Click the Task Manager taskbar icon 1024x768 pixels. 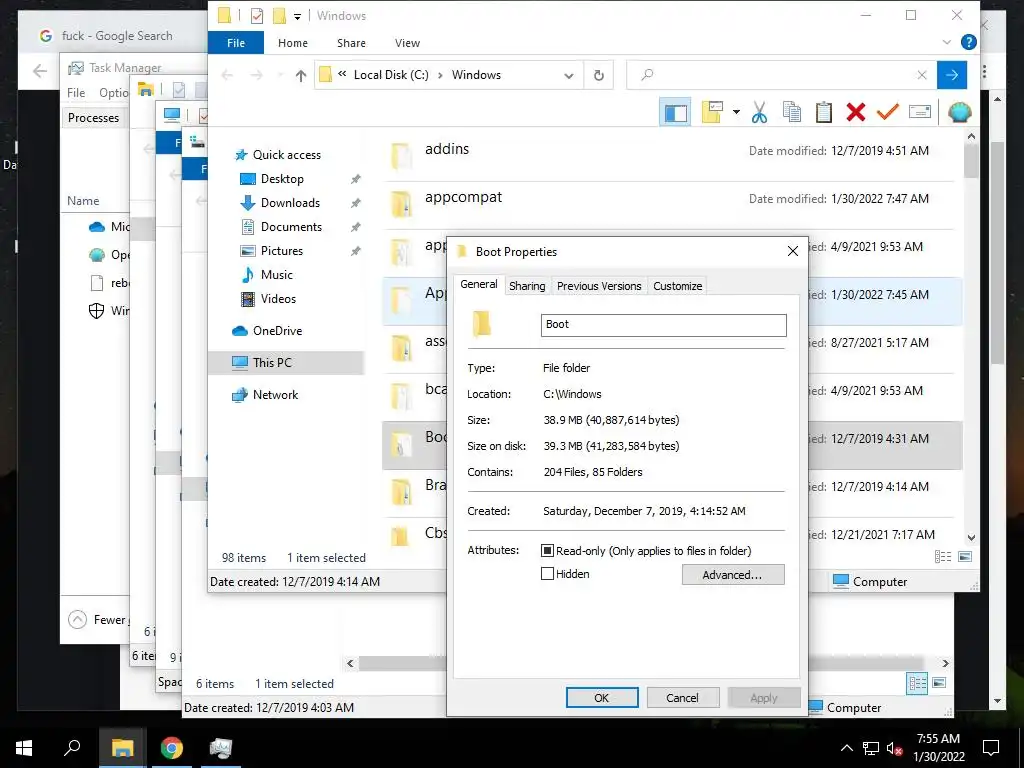[x=220, y=748]
